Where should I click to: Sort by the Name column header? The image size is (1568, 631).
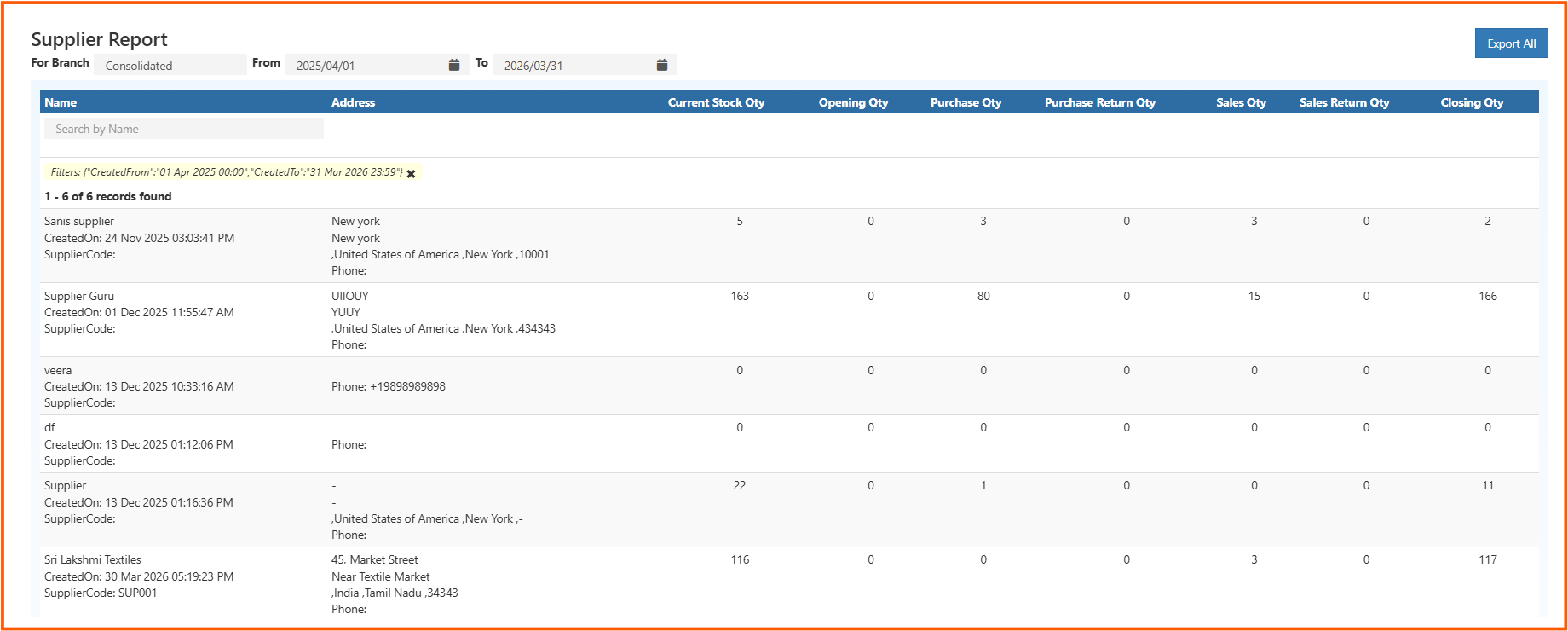point(61,102)
